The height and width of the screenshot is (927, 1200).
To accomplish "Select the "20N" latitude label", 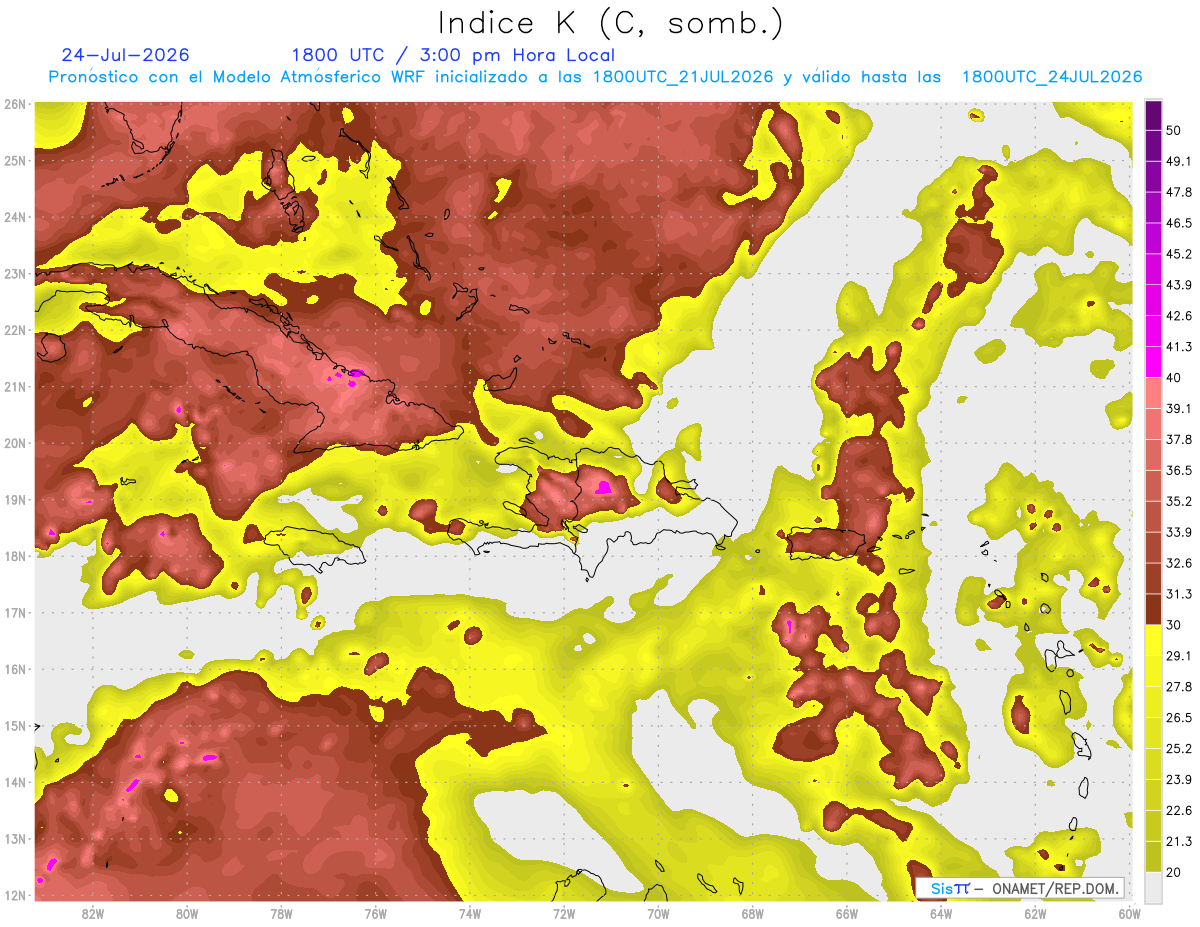I will click(x=14, y=443).
